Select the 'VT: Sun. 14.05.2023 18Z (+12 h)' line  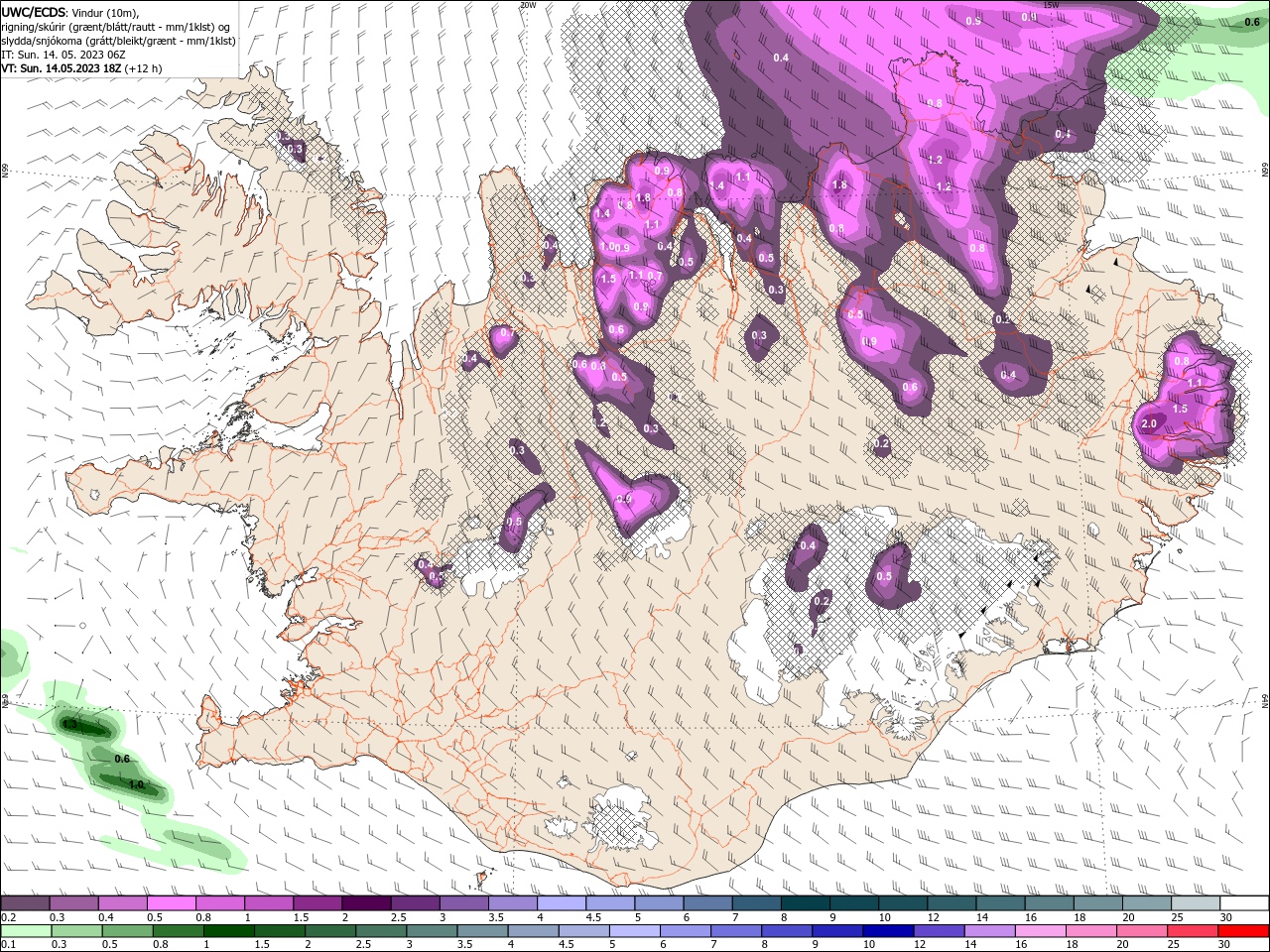[81, 68]
